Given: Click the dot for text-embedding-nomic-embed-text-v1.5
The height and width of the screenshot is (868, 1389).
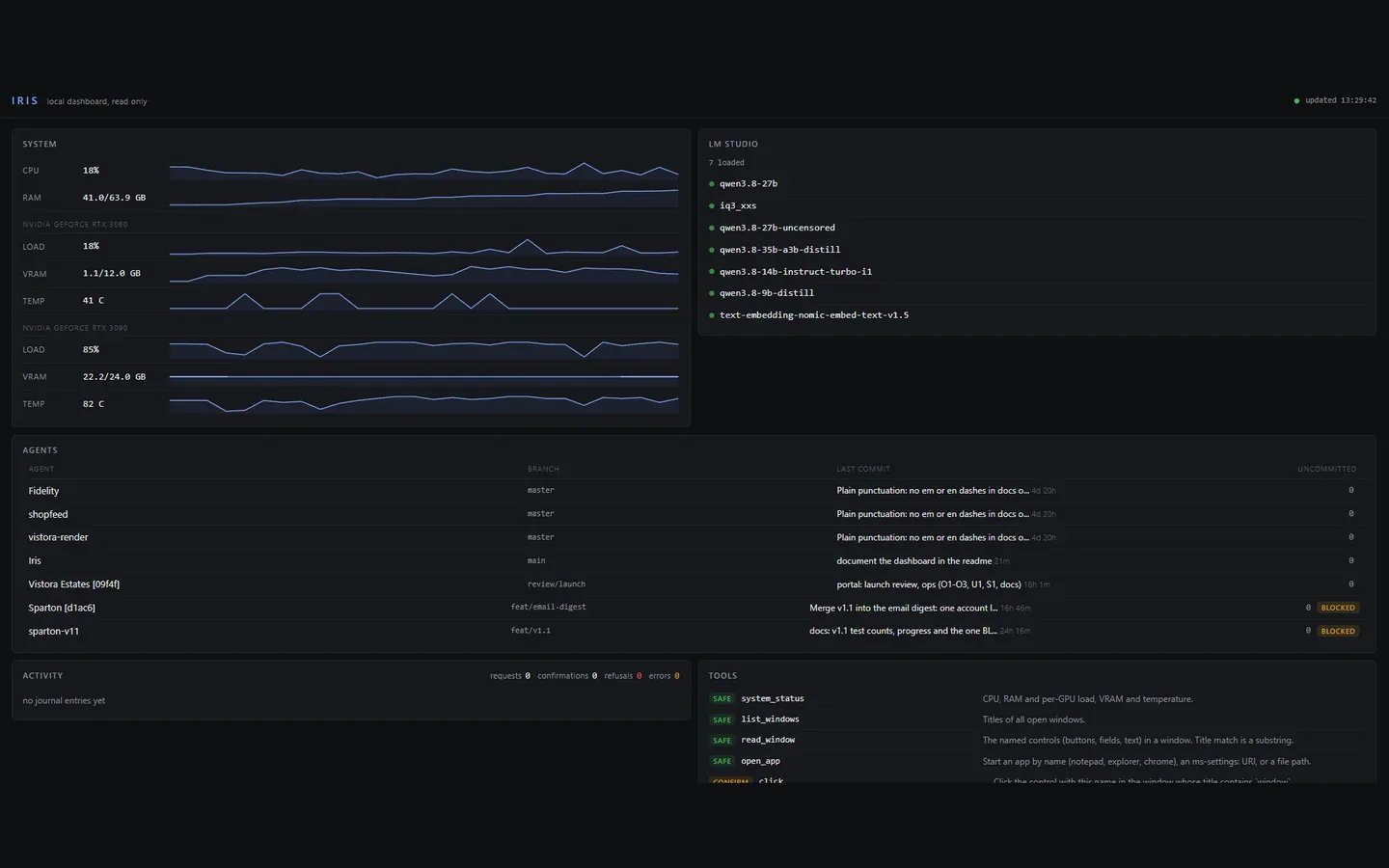Looking at the screenshot, I should pyautogui.click(x=712, y=315).
